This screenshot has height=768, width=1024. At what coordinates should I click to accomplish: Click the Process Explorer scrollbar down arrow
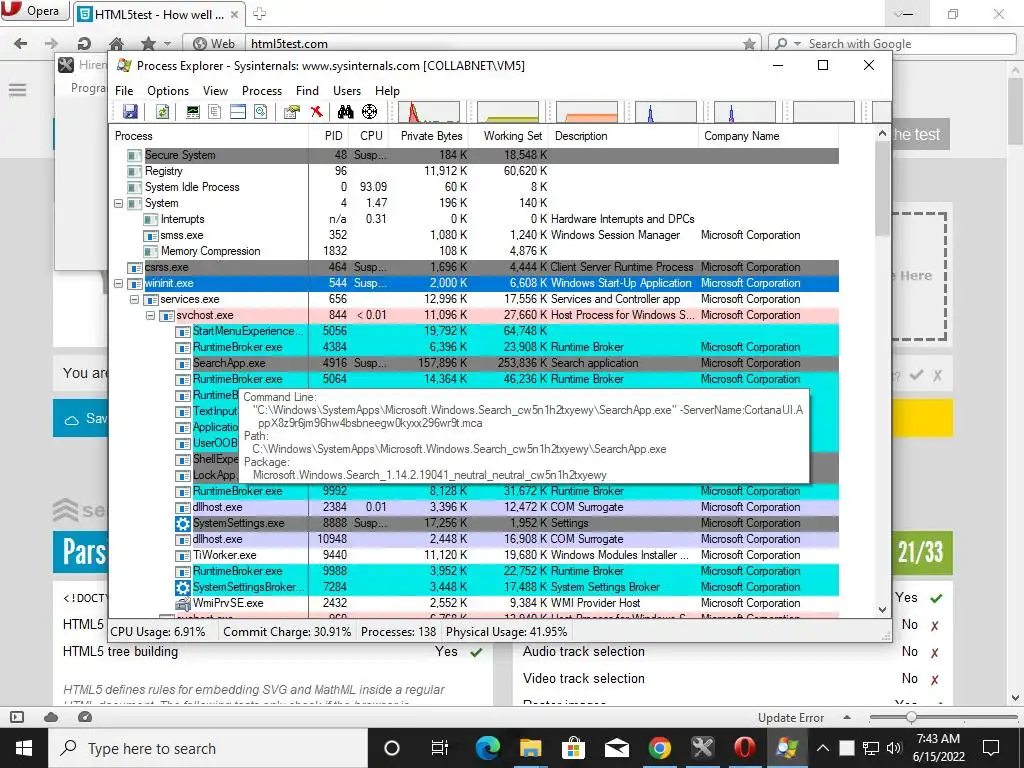click(882, 609)
